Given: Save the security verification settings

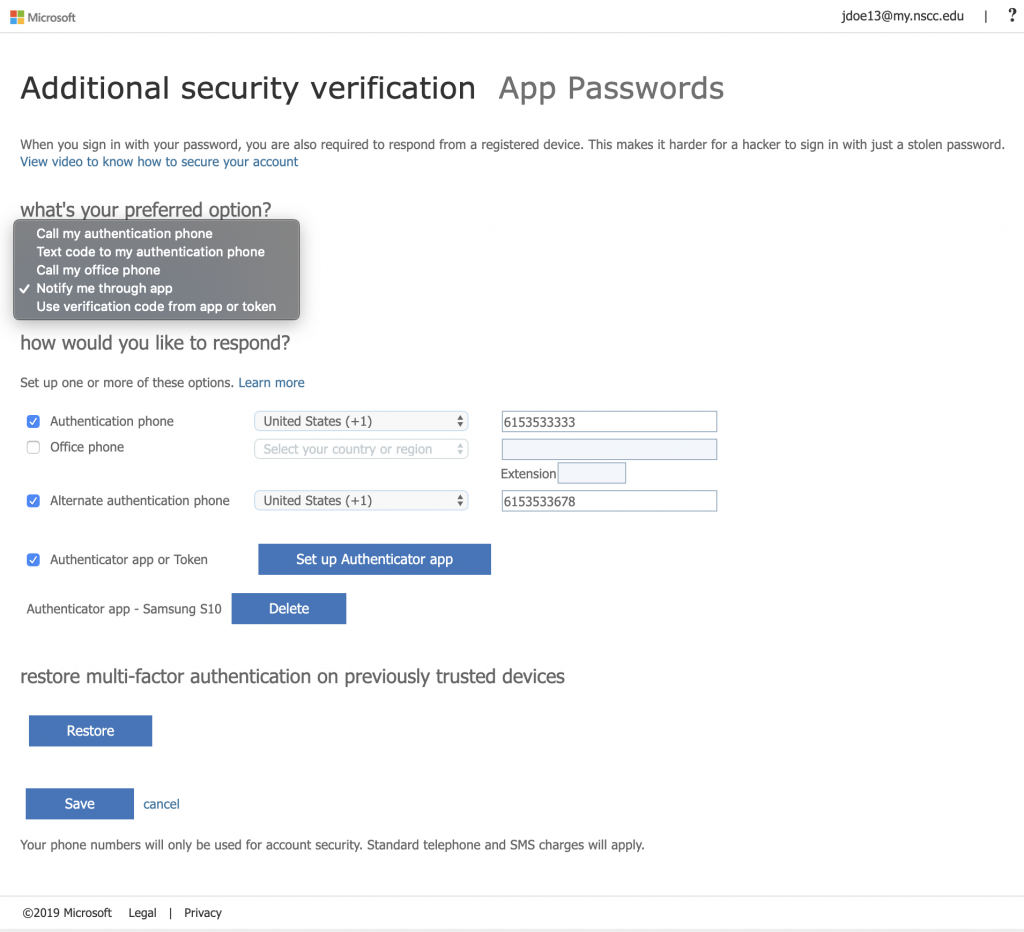Looking at the screenshot, I should tap(80, 804).
